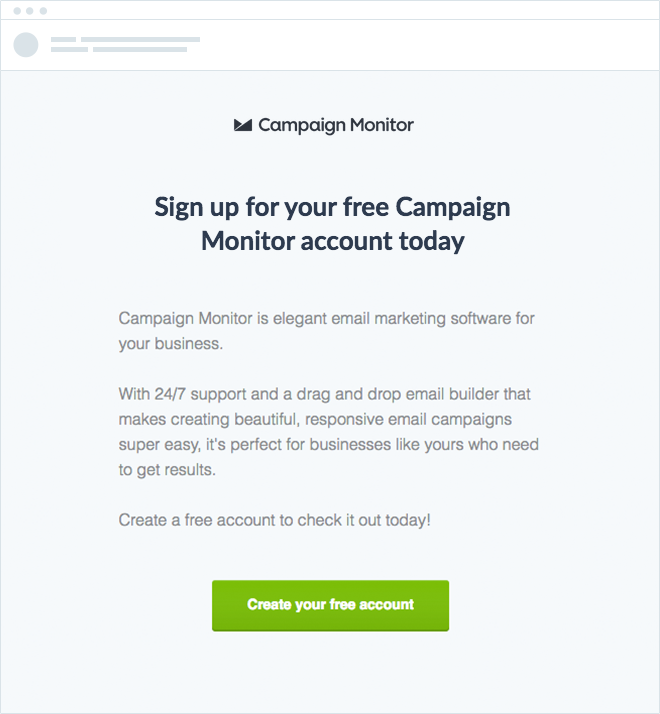Select the Campaign Monitor wordmark text
The width and height of the screenshot is (660, 714).
coord(336,125)
